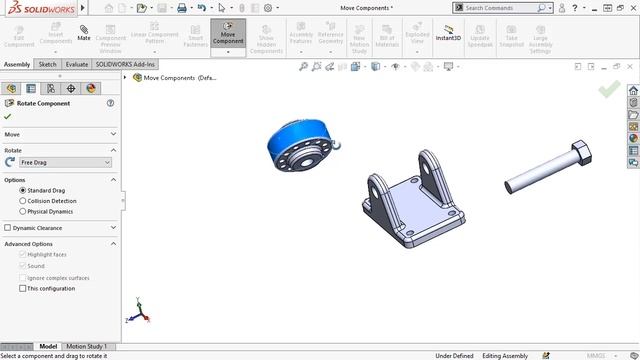Viewport: 640px width, 360px height.
Task: Open the DimXpertManager tab
Action: click(x=71, y=88)
